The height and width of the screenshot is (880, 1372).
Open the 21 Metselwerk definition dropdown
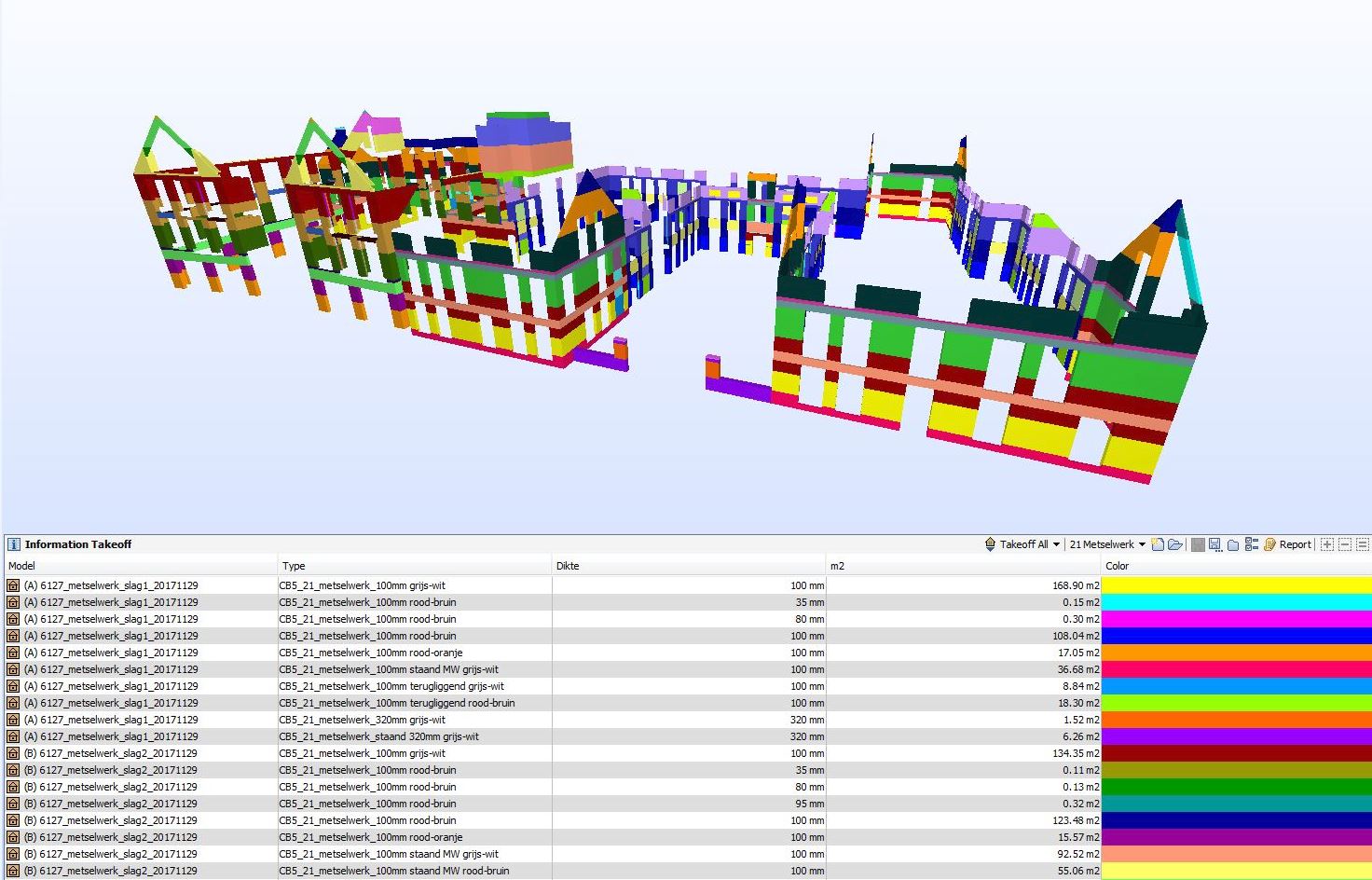click(x=1107, y=544)
